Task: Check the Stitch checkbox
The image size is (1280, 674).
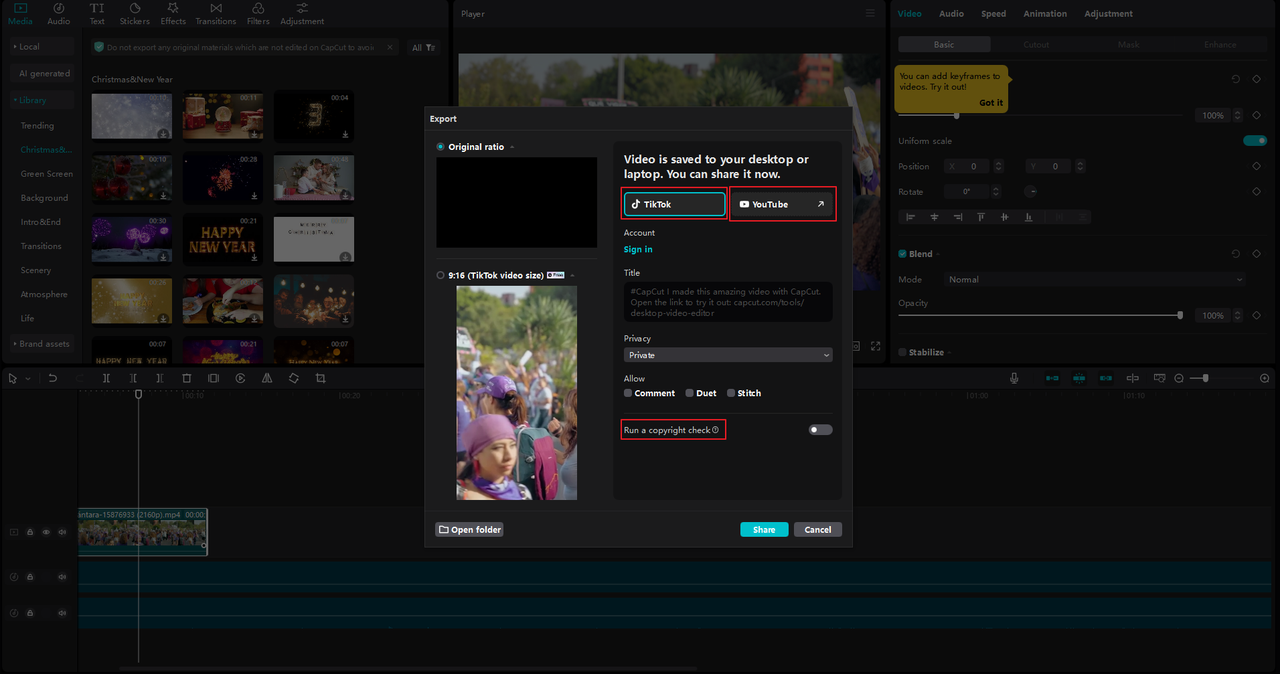Action: [x=731, y=393]
